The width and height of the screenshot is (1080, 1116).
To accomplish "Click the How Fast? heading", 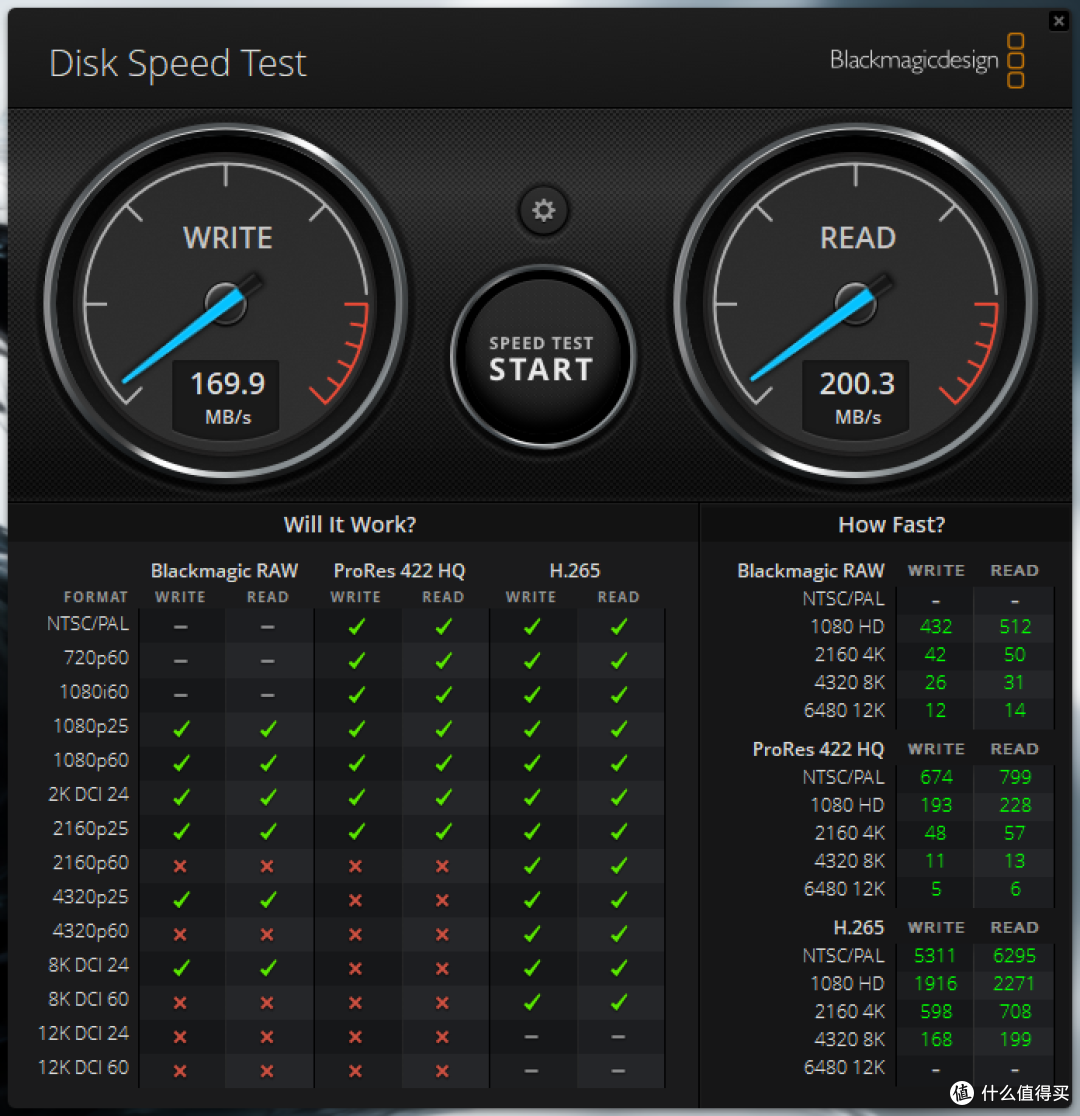I will [x=891, y=525].
